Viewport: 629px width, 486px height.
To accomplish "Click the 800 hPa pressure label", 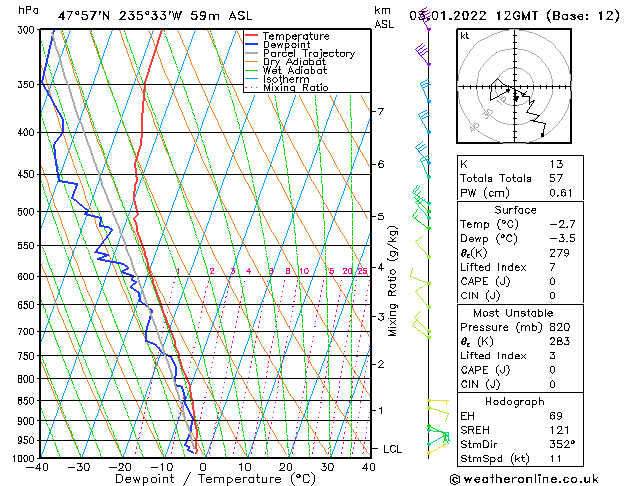I will pos(28,379).
